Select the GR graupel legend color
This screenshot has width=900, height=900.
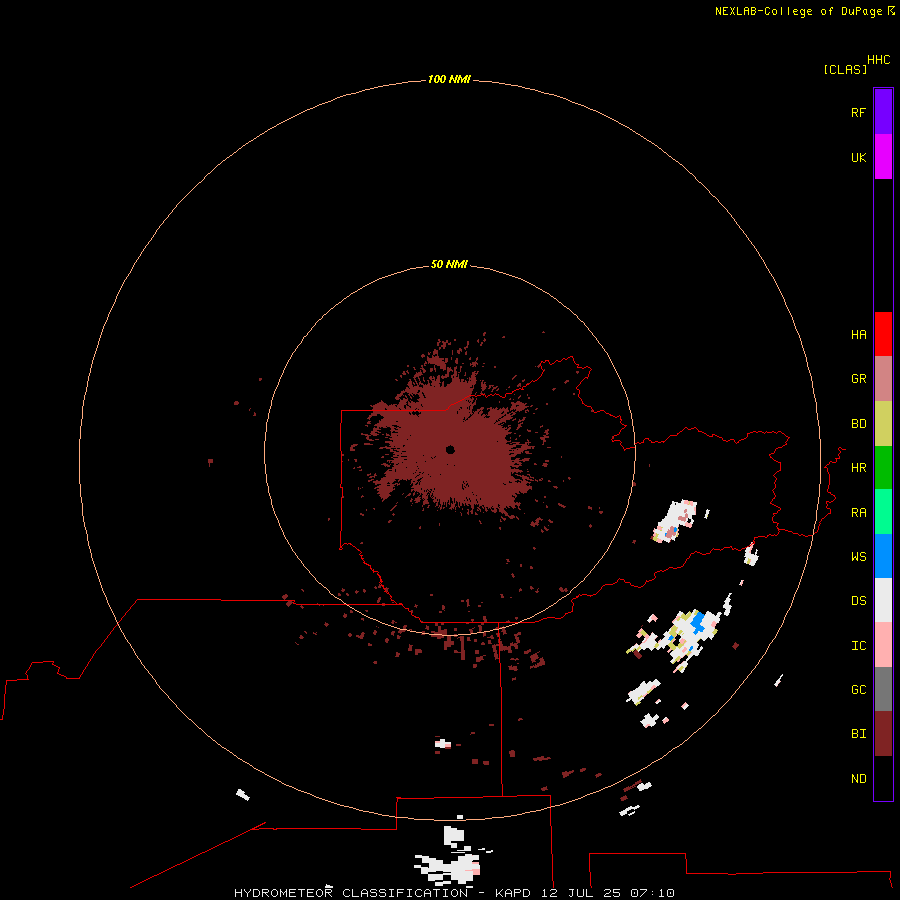coord(883,379)
